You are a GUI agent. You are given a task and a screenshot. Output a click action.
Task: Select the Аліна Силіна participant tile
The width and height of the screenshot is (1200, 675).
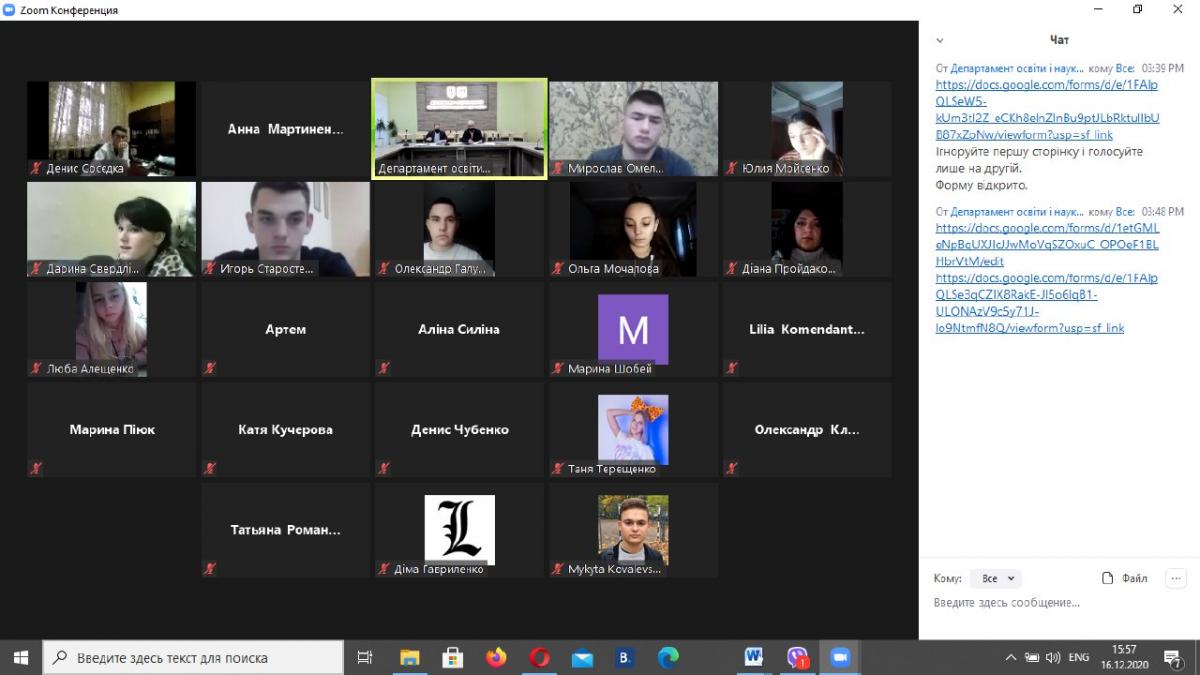[459, 329]
